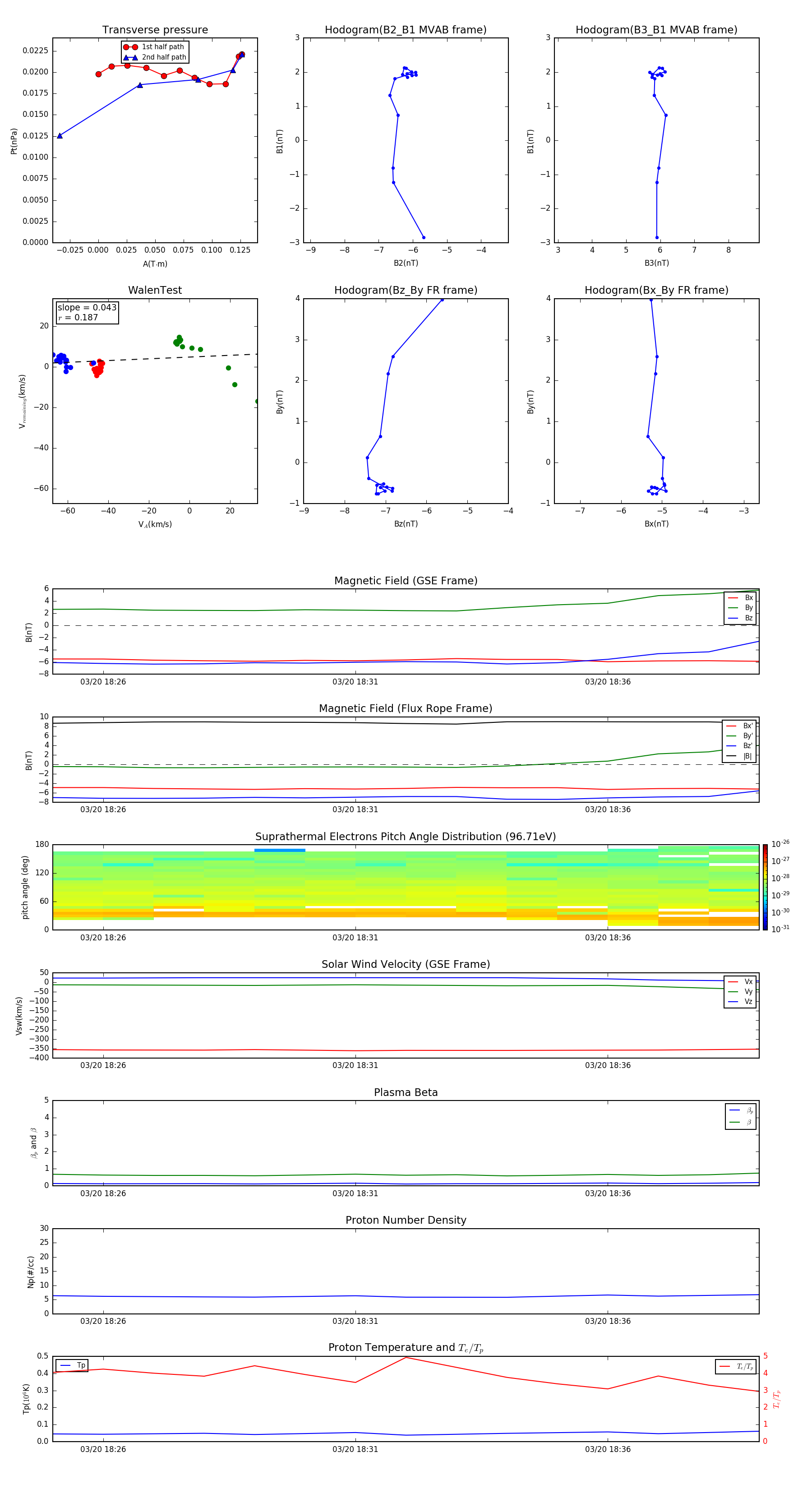Click the "Bz(nT)" x-axis label
The image size is (812, 1489).
[406, 524]
